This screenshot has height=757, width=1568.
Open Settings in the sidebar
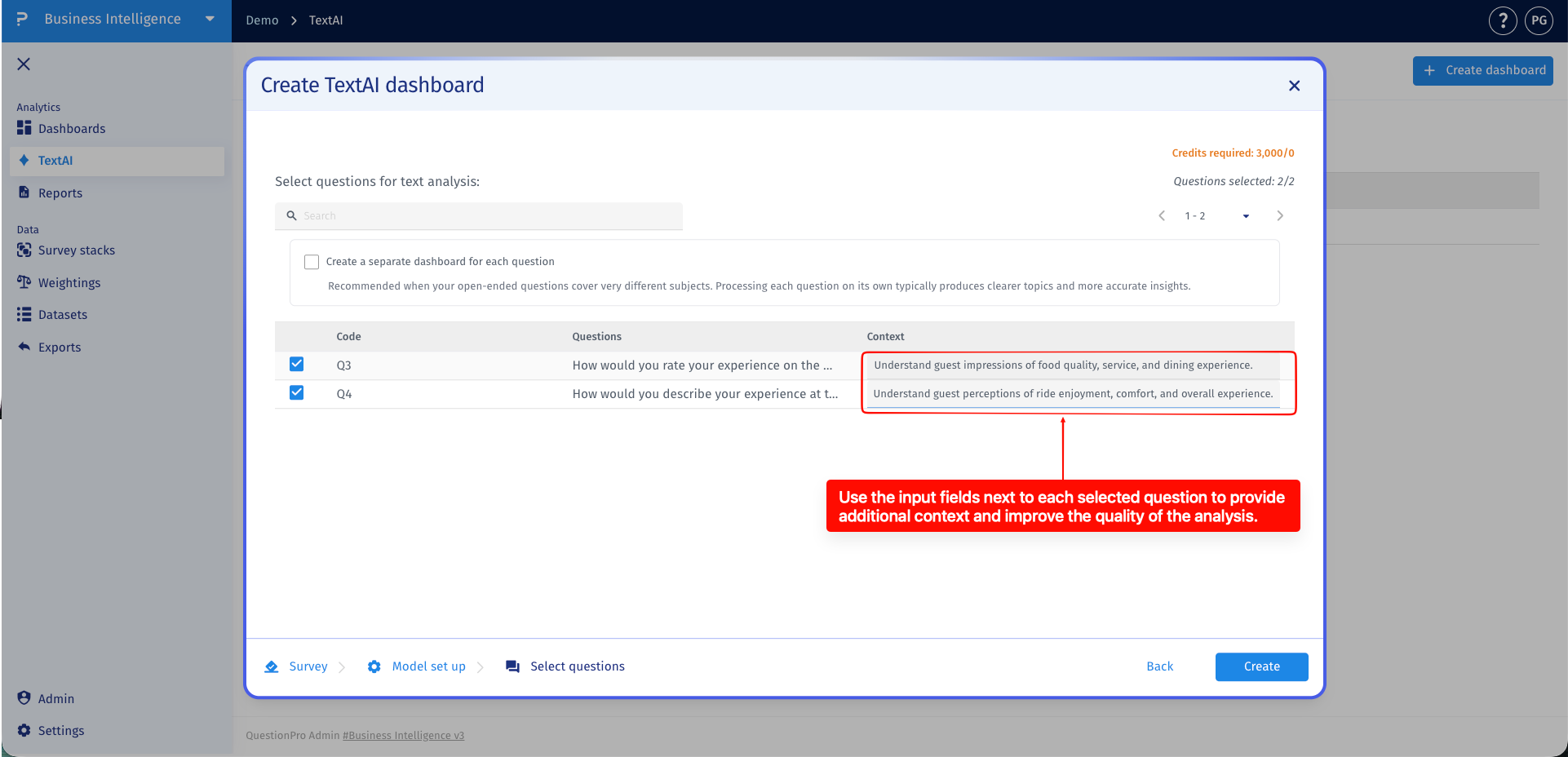coord(61,731)
